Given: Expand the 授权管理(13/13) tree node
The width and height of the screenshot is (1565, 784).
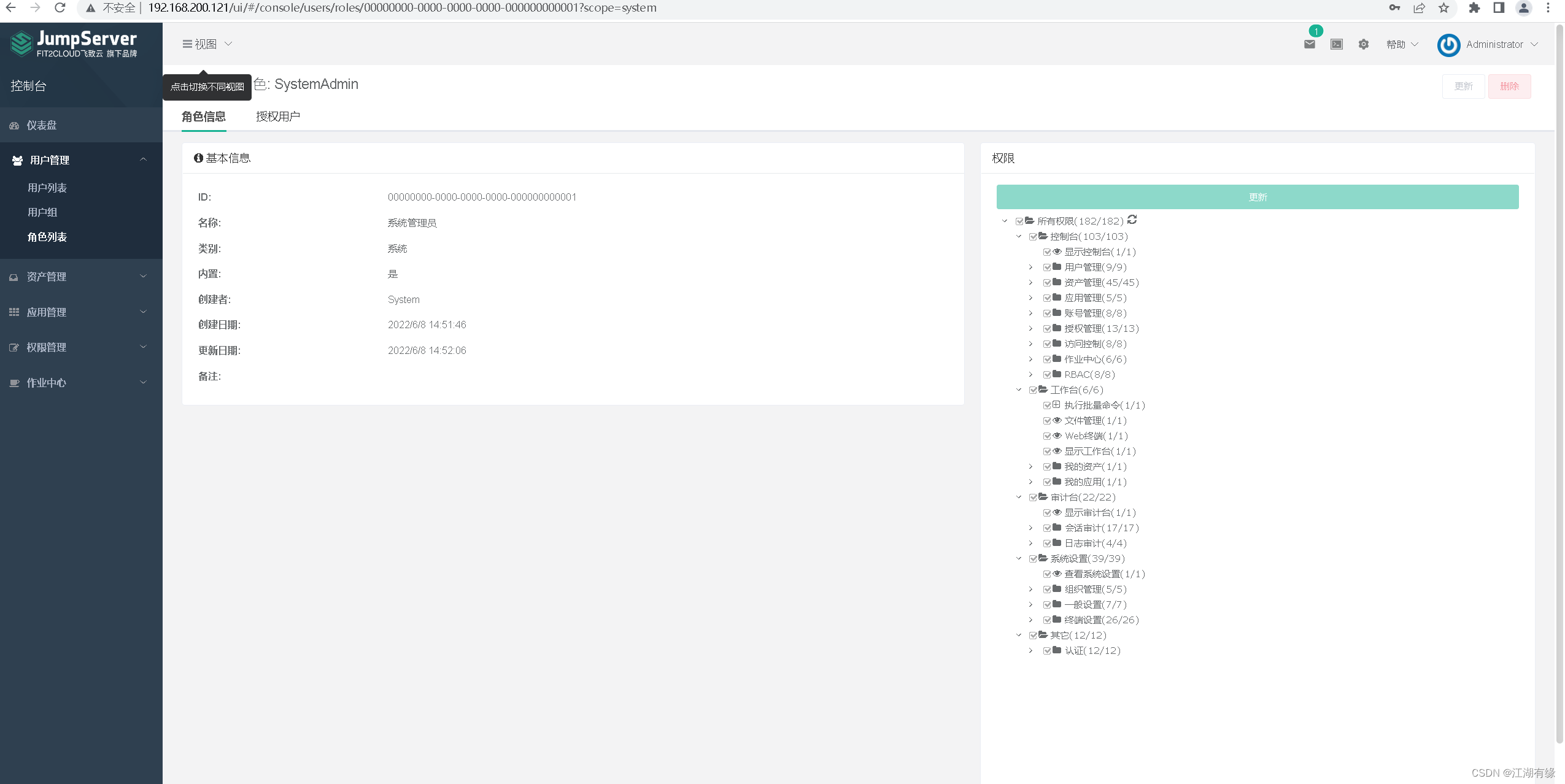Looking at the screenshot, I should click(1031, 329).
